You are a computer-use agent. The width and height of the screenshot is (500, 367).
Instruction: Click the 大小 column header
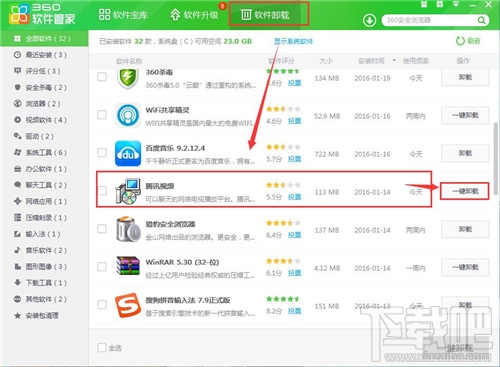click(x=326, y=61)
